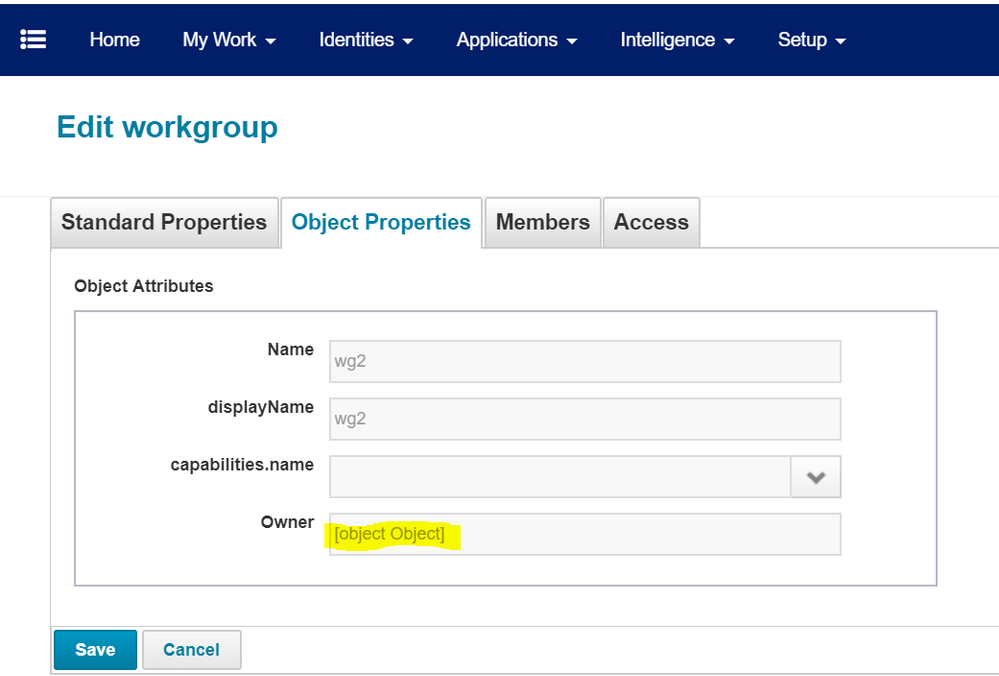The width and height of the screenshot is (999, 676).
Task: Cancel editing the workgroup
Action: [x=191, y=650]
